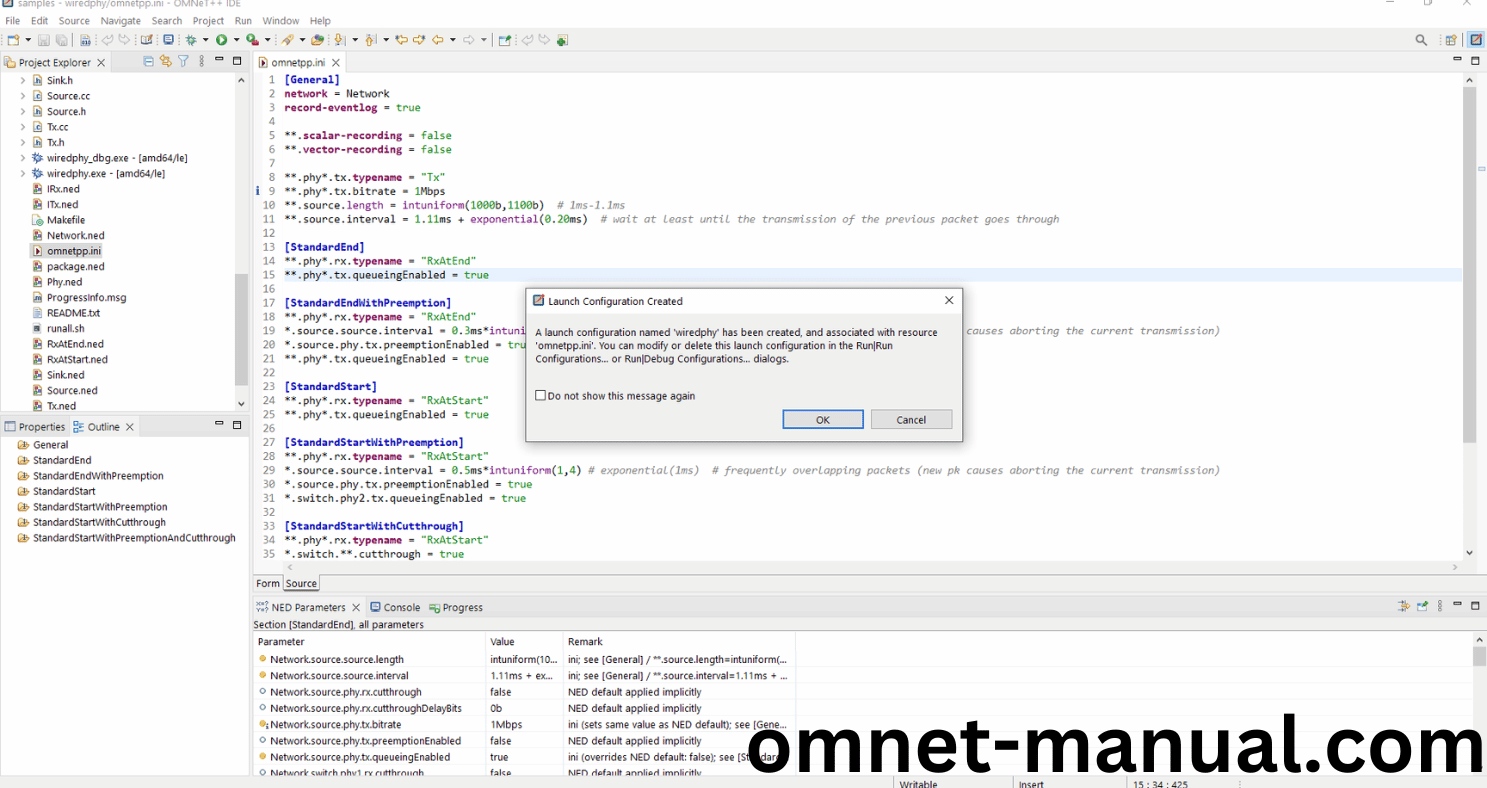Cancel the Launch Configuration Created dialog
This screenshot has height=788, width=1487.
911,419
